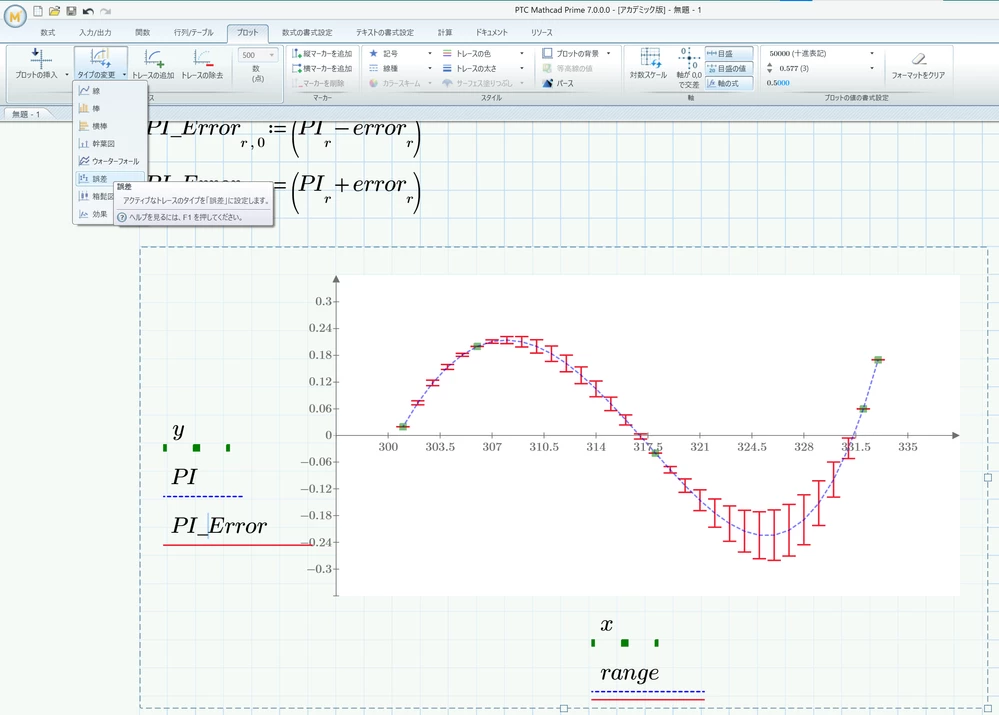Screen dimensions: 999x715
Task: Toggle the 軸の式 axis expressions button
Action: [x=729, y=83]
